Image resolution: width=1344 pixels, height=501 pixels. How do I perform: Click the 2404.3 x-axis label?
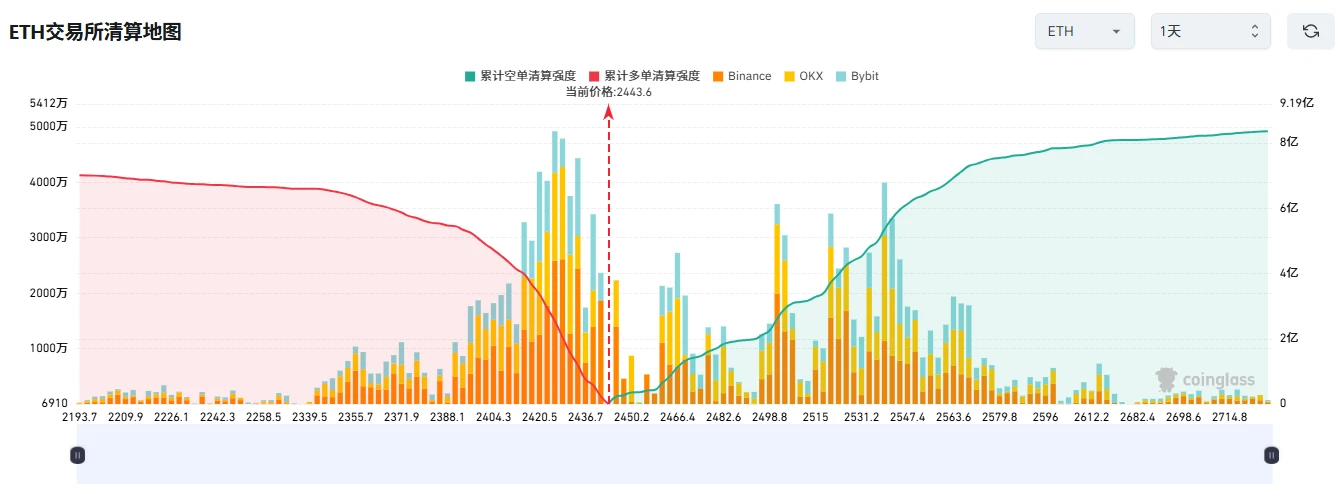point(494,417)
